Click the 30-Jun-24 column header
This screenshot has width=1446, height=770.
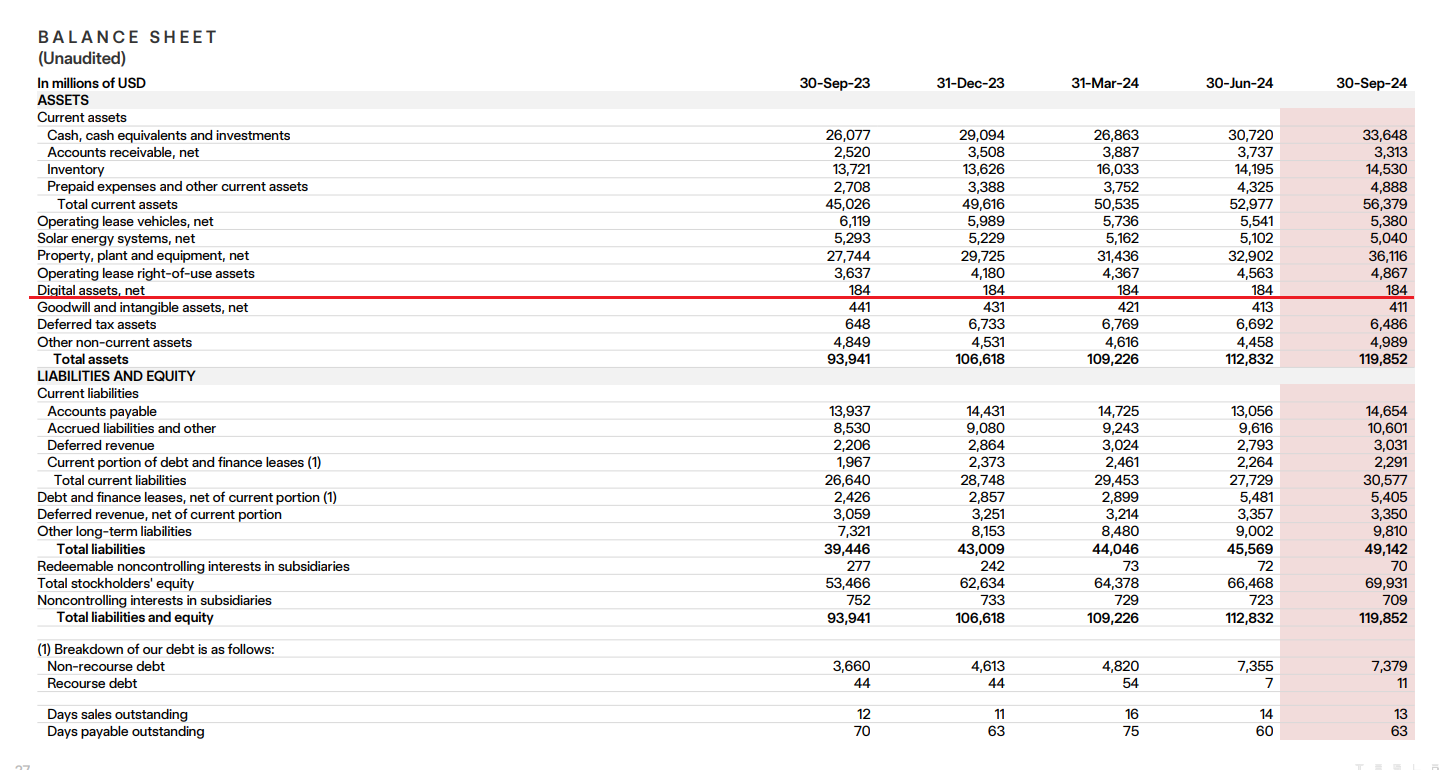pyautogui.click(x=1239, y=83)
